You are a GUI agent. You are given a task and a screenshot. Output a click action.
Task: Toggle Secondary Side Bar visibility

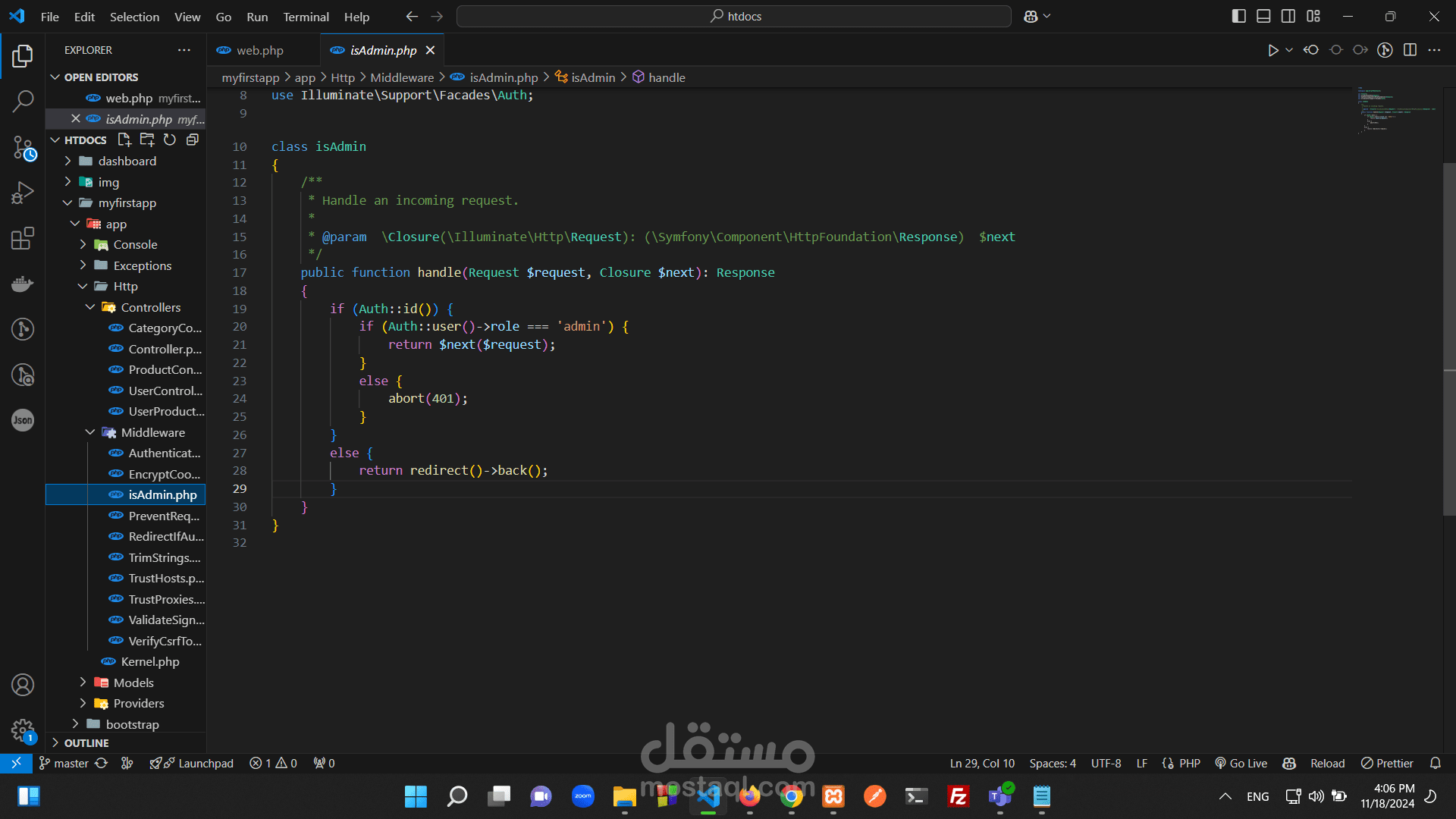pyautogui.click(x=1288, y=16)
